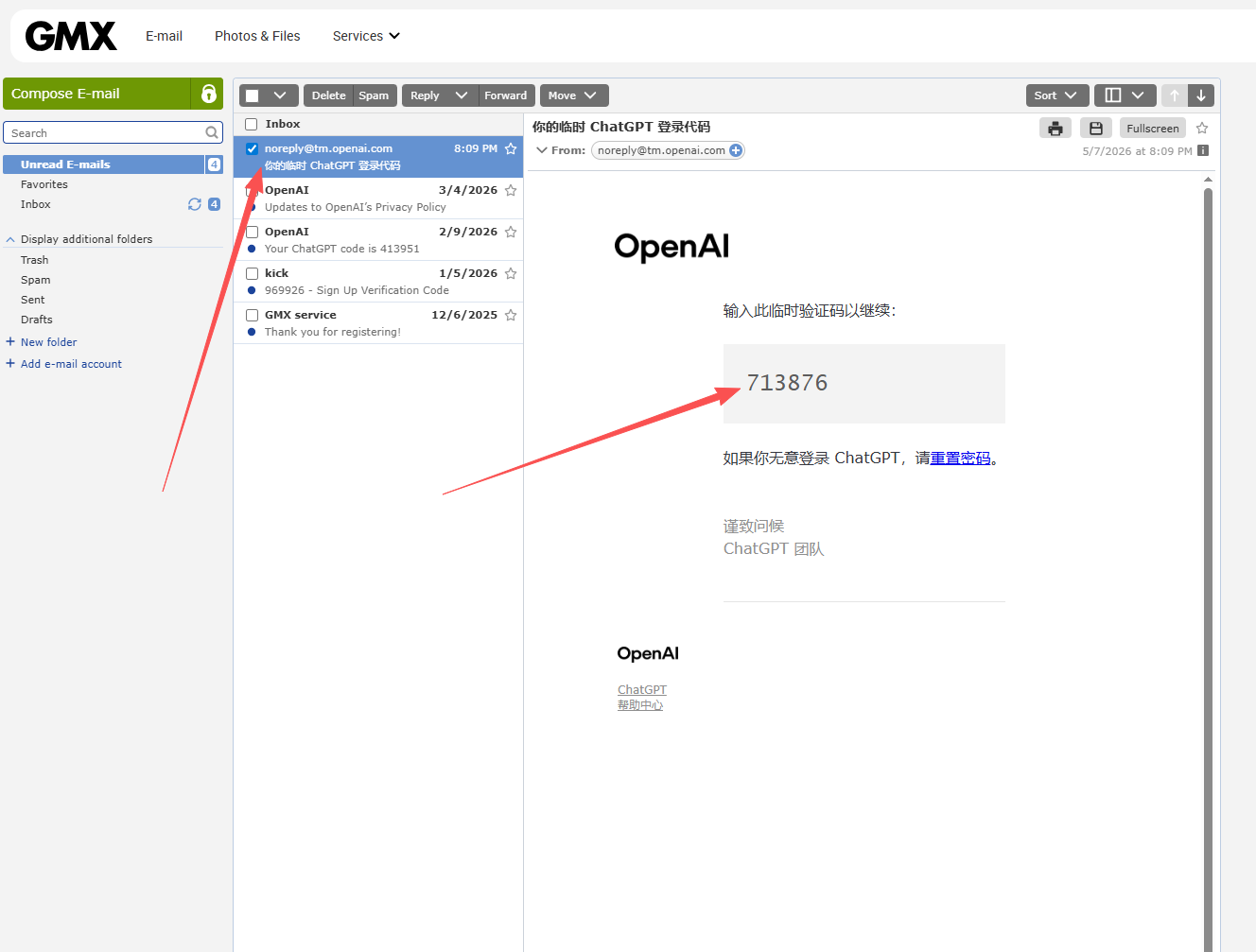Open the Inbox folder in the sidebar

pyautogui.click(x=36, y=204)
